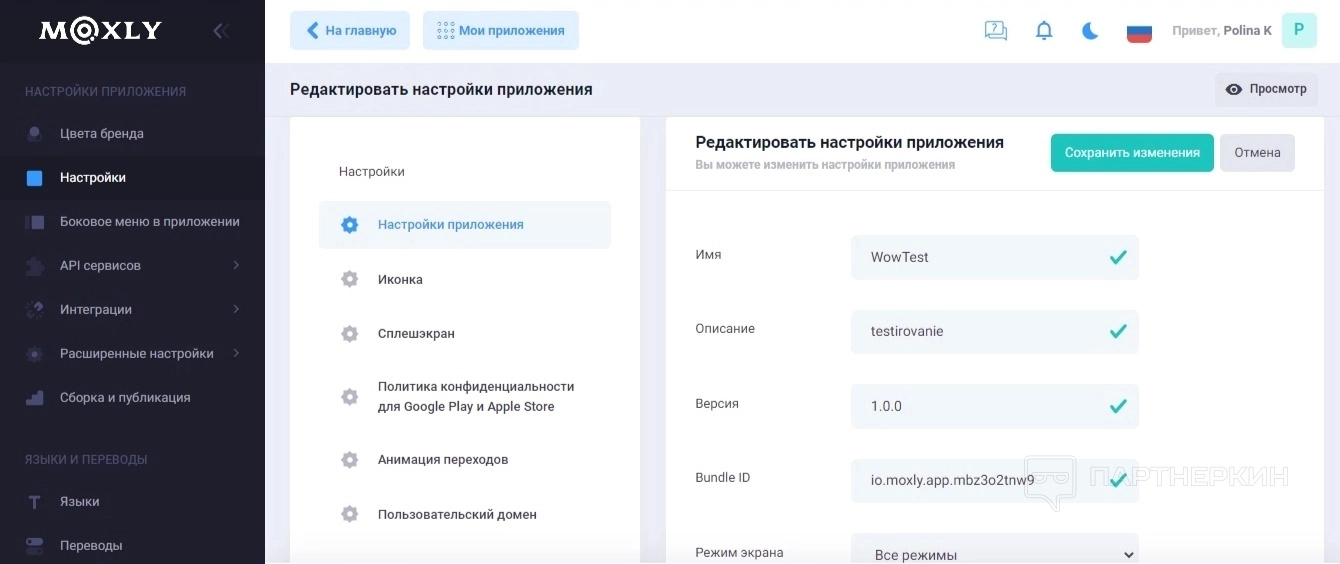Click the Версия field containing 1.0.0

coord(995,406)
